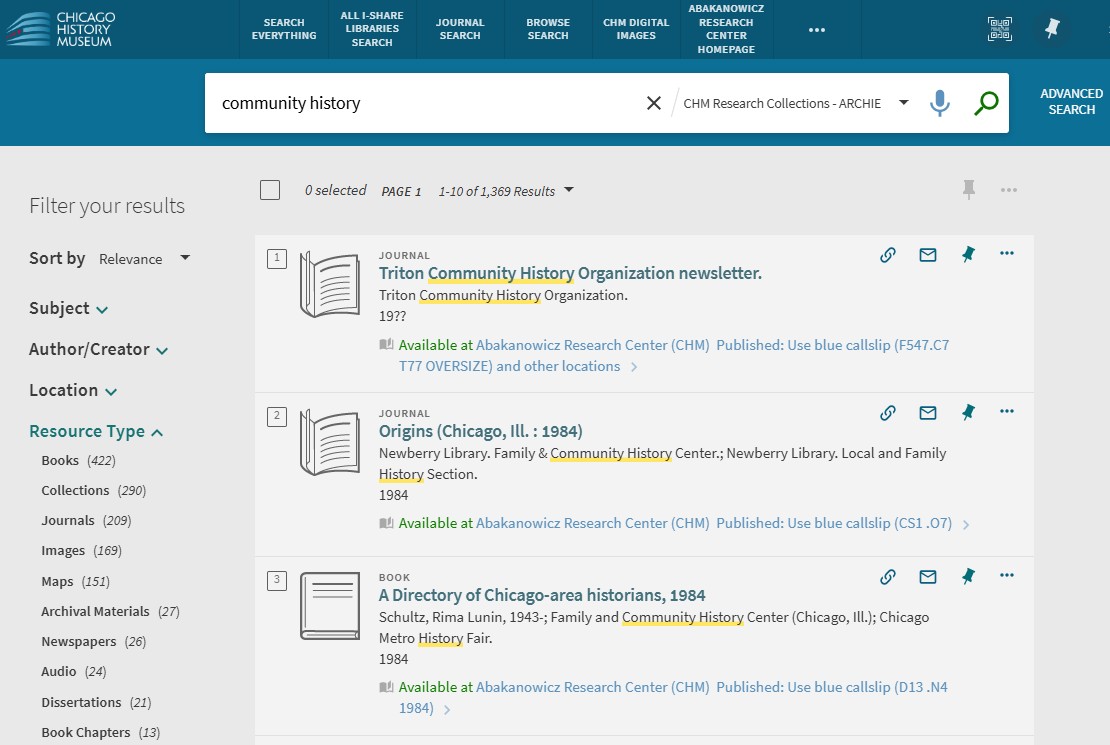Select result number 2 checkbox
Screen dimensions: 1110x745
(277, 416)
